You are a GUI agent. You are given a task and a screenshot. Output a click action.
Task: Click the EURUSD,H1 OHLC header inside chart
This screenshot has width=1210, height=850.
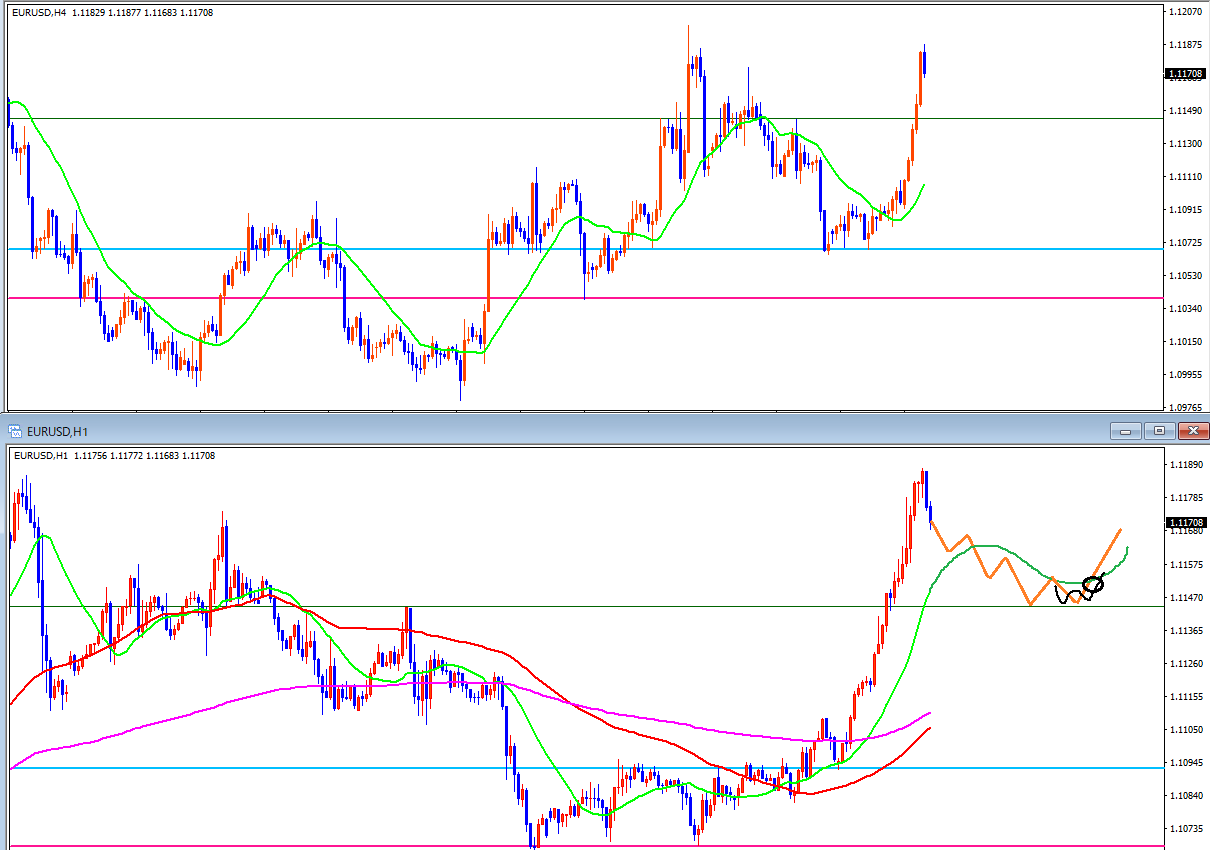(113, 456)
